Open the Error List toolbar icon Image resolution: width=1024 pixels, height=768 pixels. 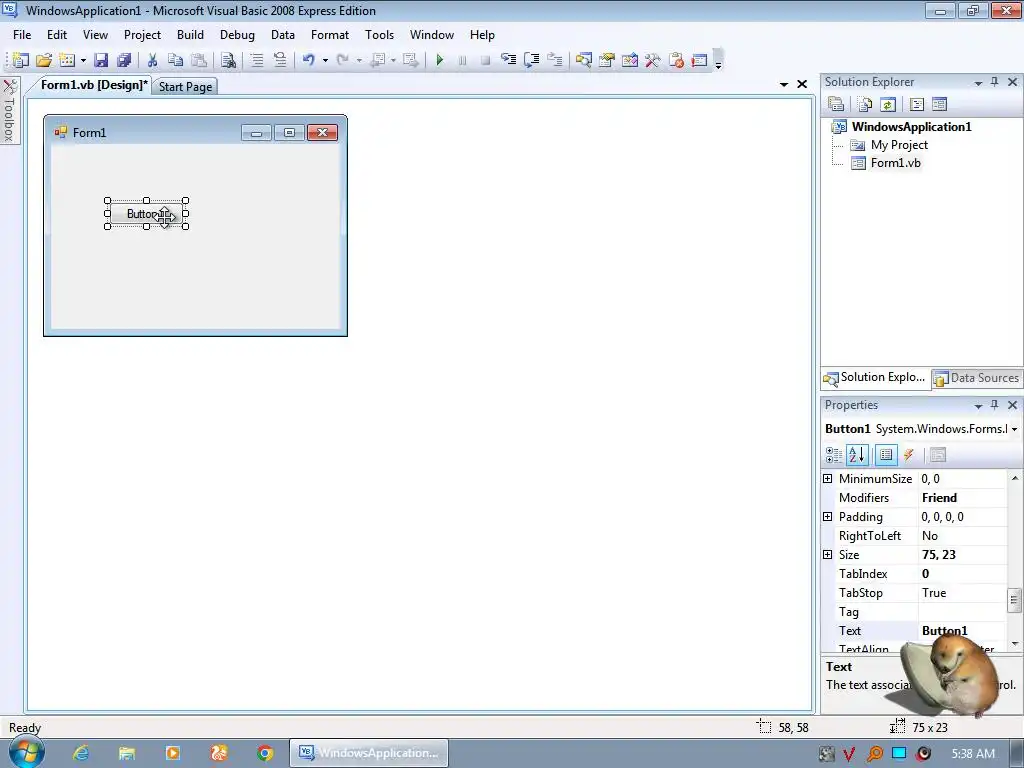pos(677,60)
